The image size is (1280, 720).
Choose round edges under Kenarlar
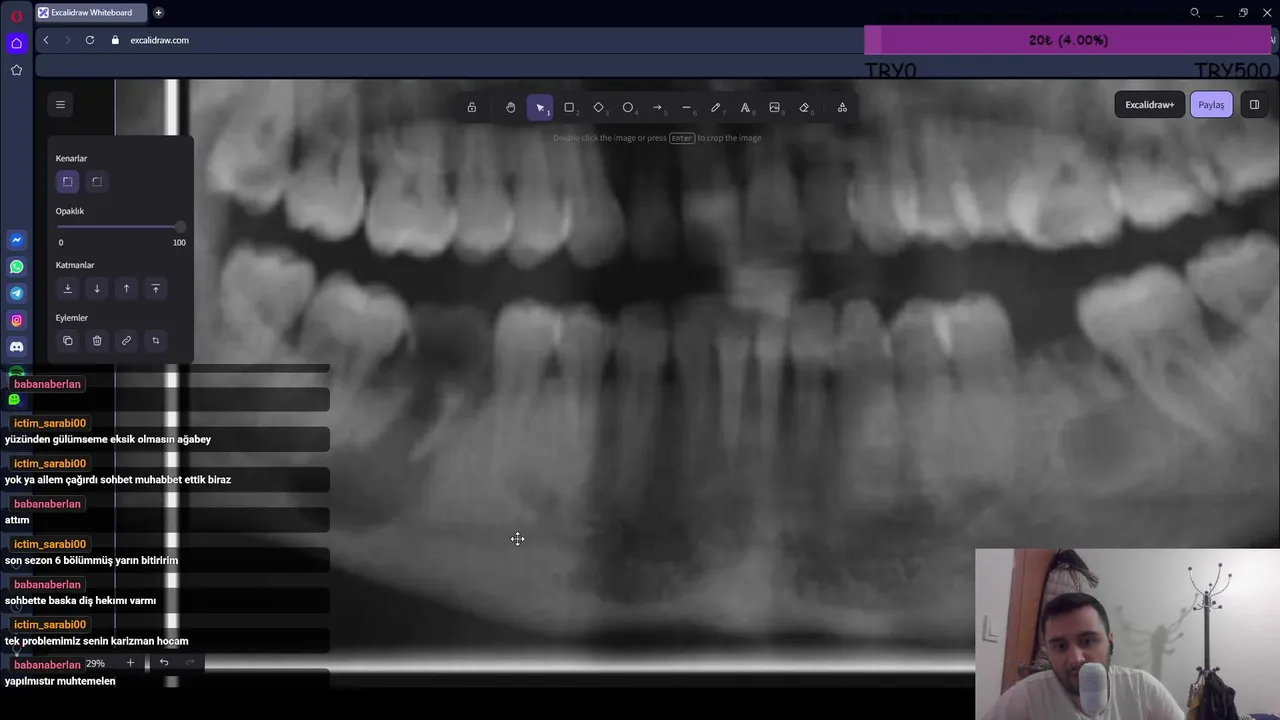pyautogui.click(x=97, y=181)
